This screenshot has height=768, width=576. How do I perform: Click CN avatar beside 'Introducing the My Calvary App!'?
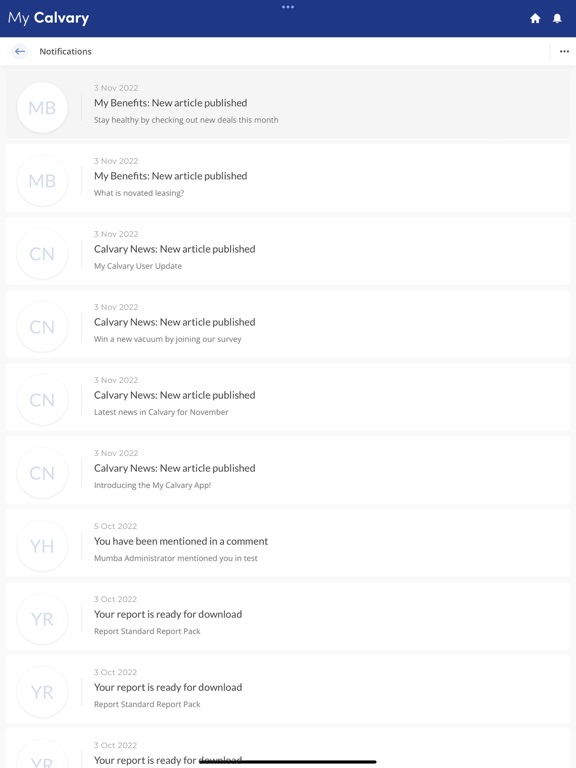tap(42, 473)
